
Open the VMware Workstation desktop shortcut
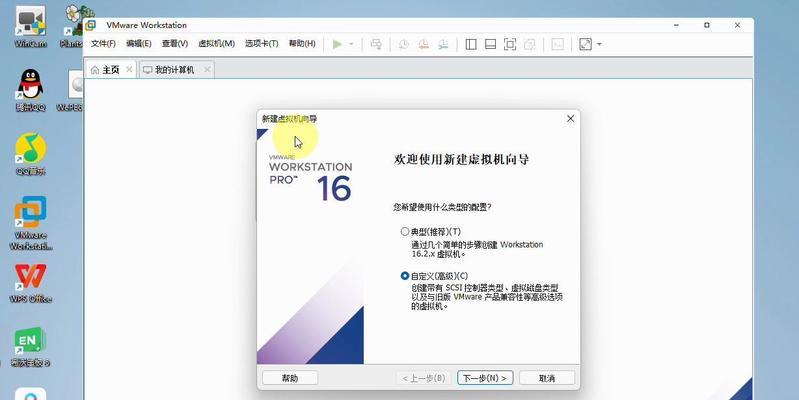pyautogui.click(x=31, y=223)
